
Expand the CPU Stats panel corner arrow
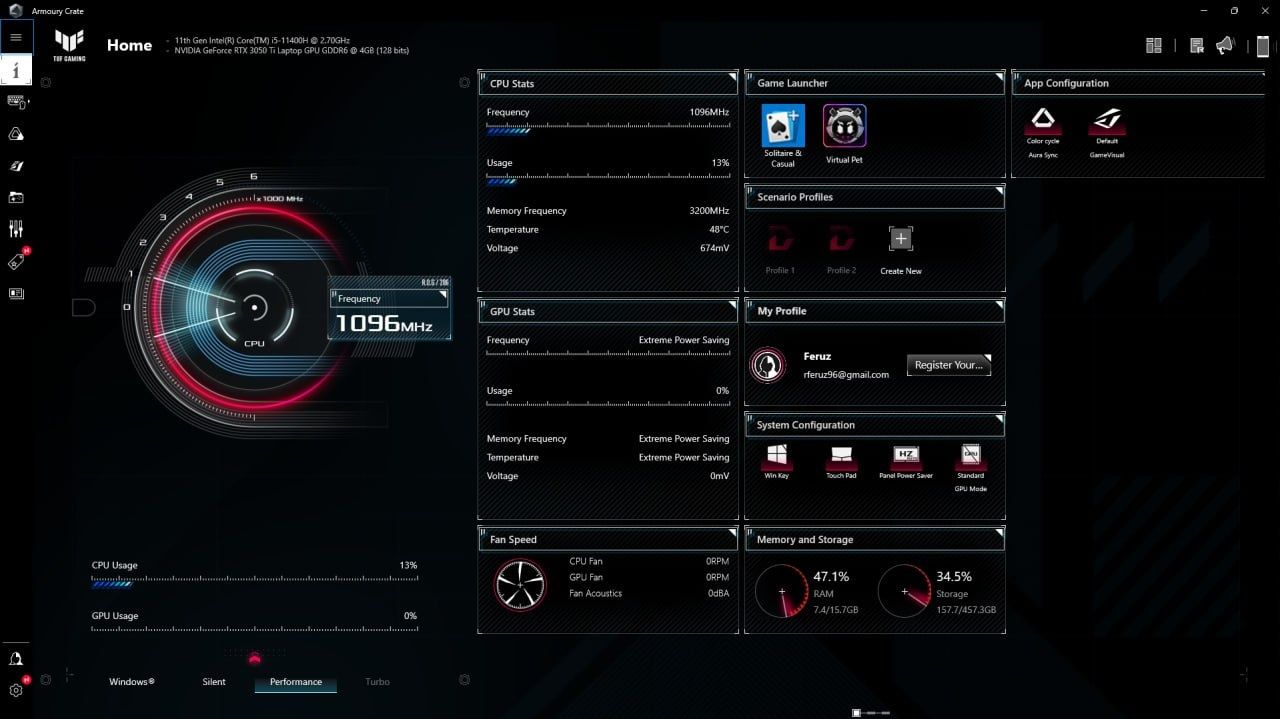coord(731,77)
